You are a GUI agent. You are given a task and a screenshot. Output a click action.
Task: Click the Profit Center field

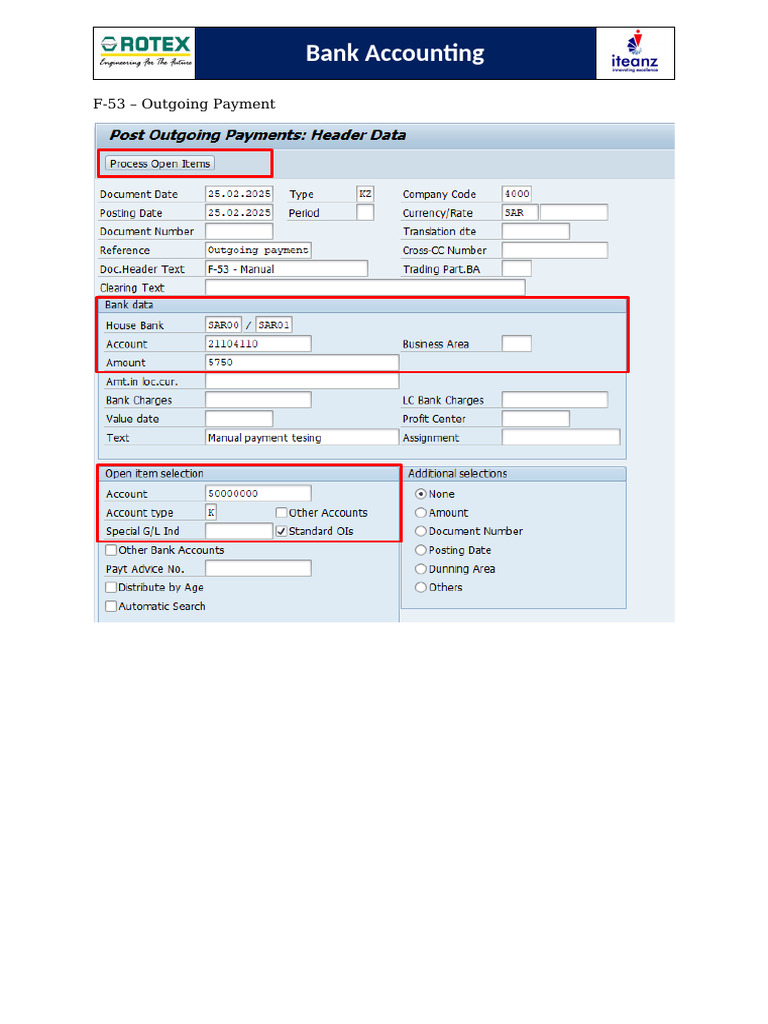(x=536, y=419)
